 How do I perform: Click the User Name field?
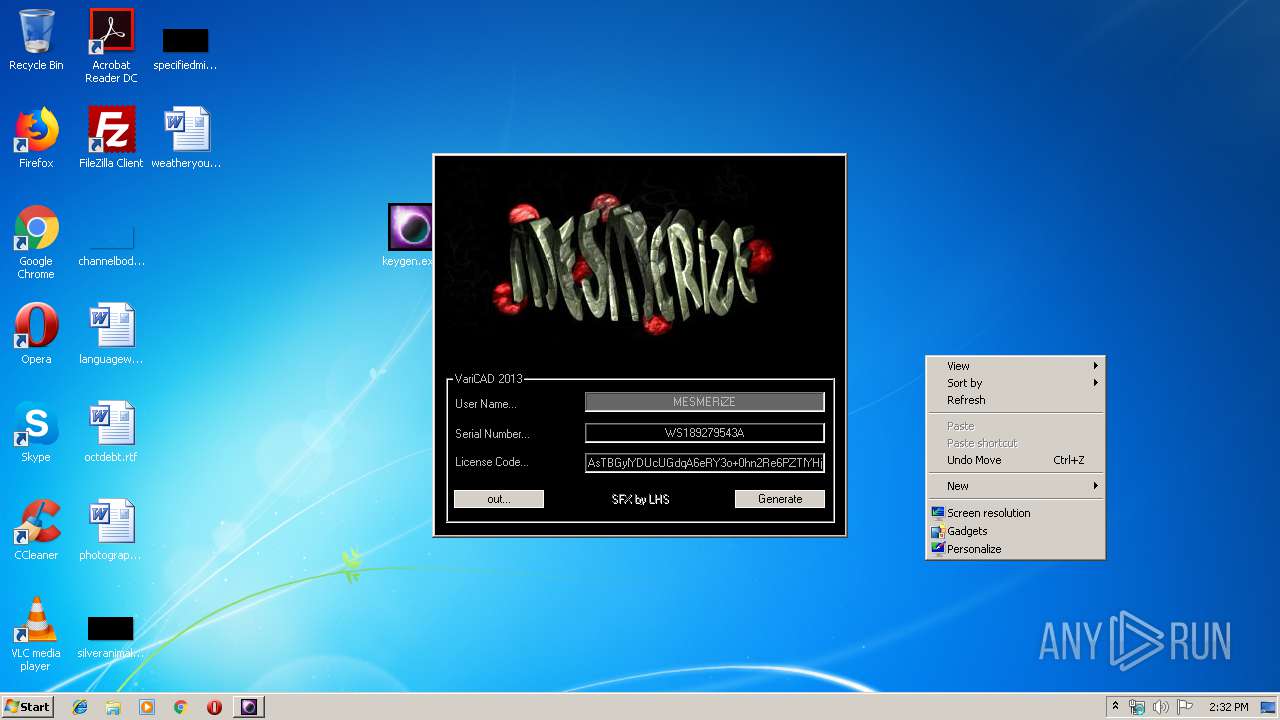tap(705, 402)
